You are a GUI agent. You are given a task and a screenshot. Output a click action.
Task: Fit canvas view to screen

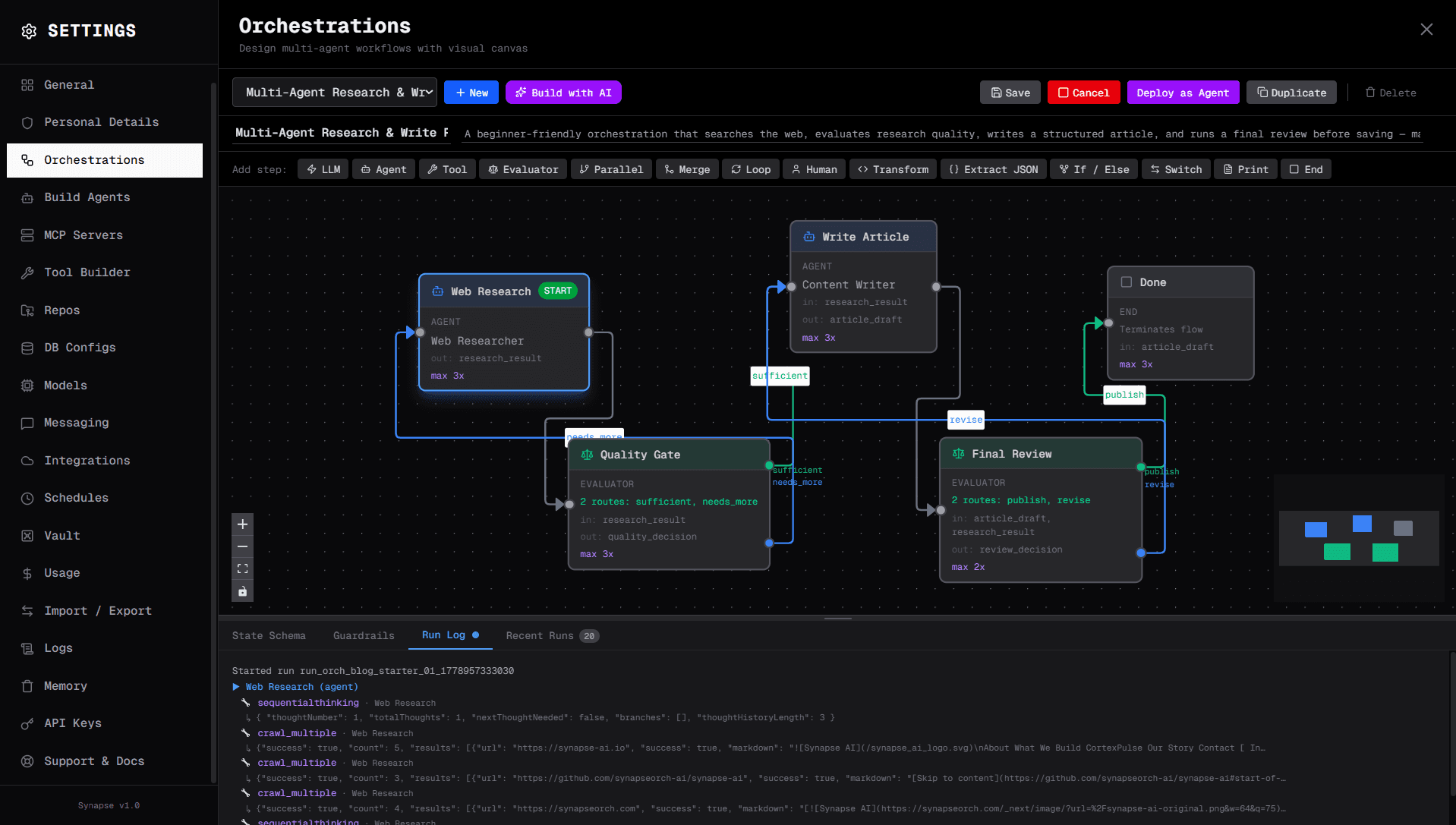[243, 568]
